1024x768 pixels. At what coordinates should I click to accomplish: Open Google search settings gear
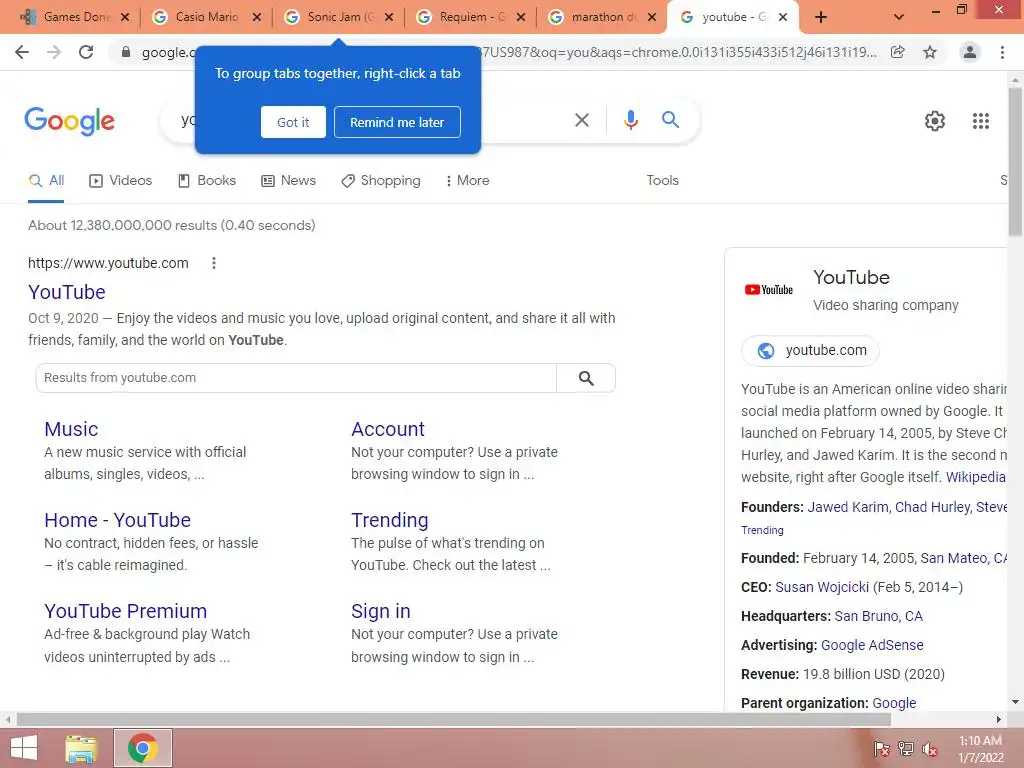pyautogui.click(x=935, y=121)
